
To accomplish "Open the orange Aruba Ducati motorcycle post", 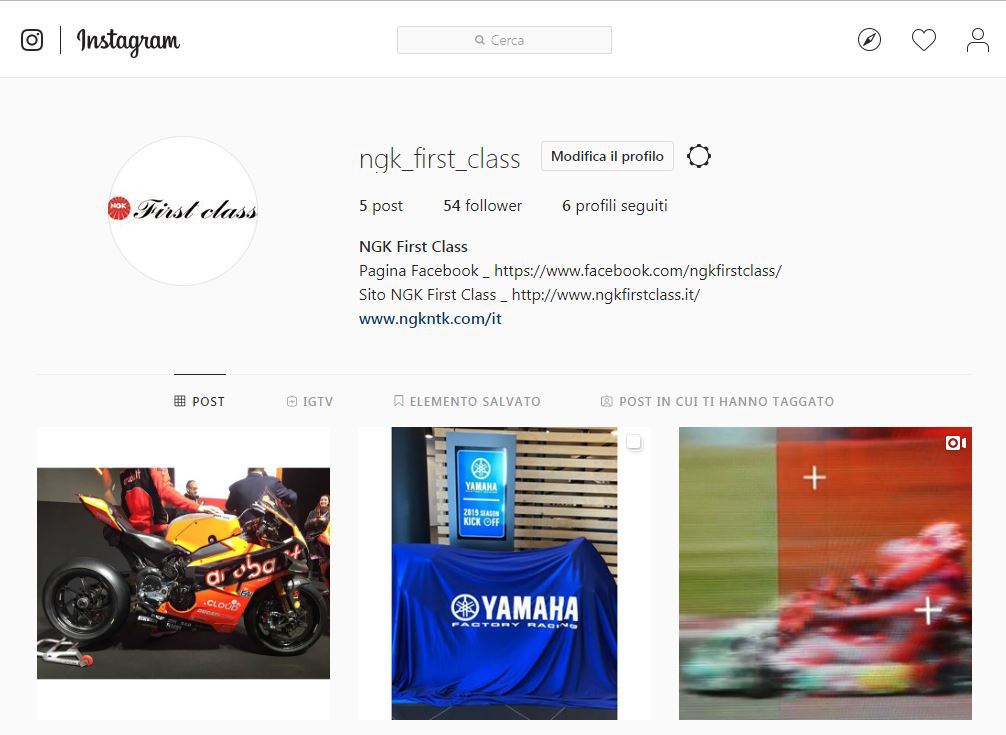I will [x=183, y=573].
